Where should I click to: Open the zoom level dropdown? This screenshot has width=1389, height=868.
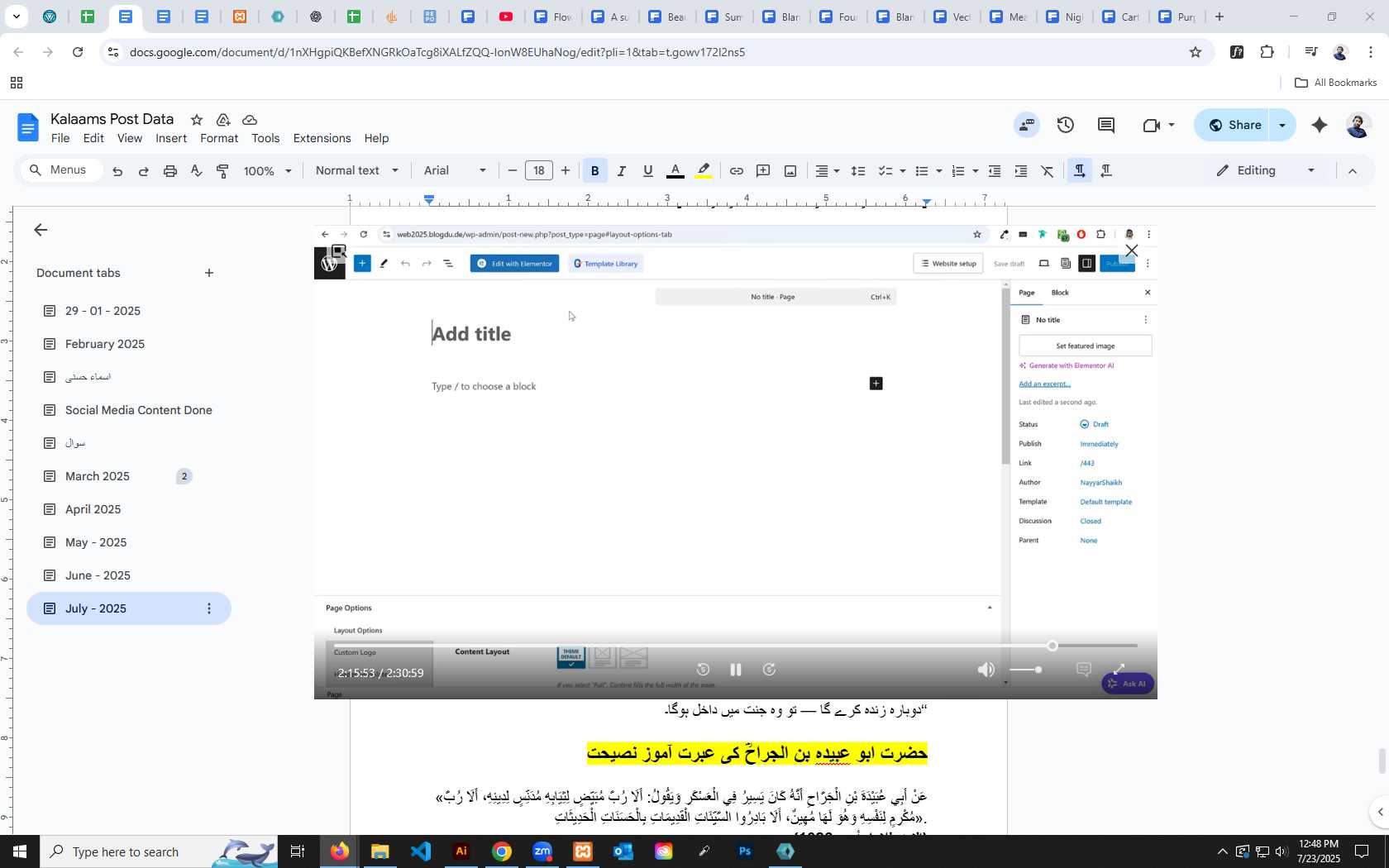click(268, 171)
